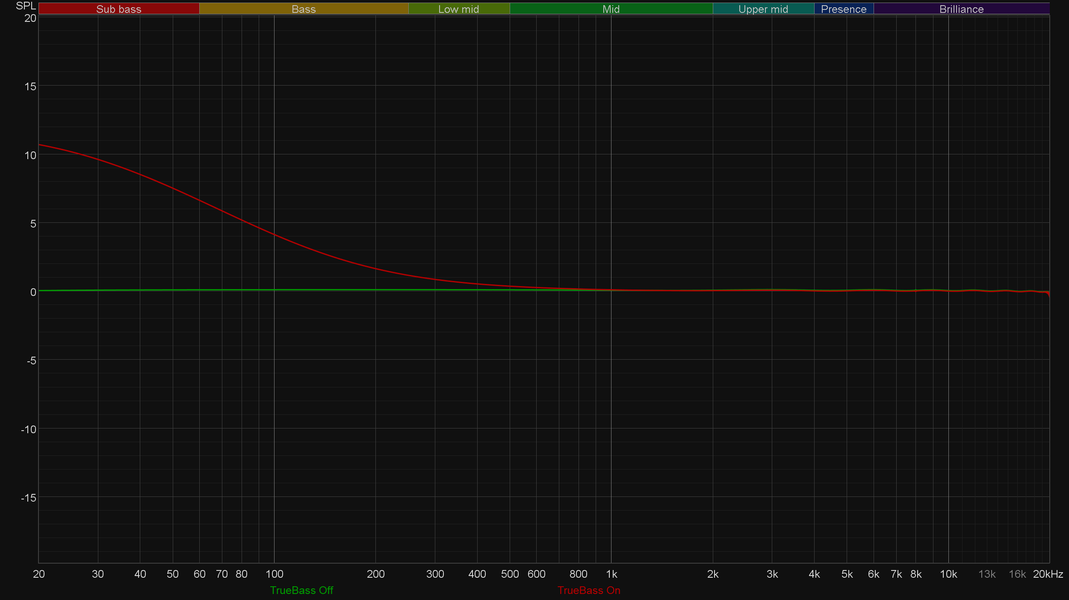Click the SPL axis title
Viewport: 1069px width, 600px height.
tap(25, 6)
